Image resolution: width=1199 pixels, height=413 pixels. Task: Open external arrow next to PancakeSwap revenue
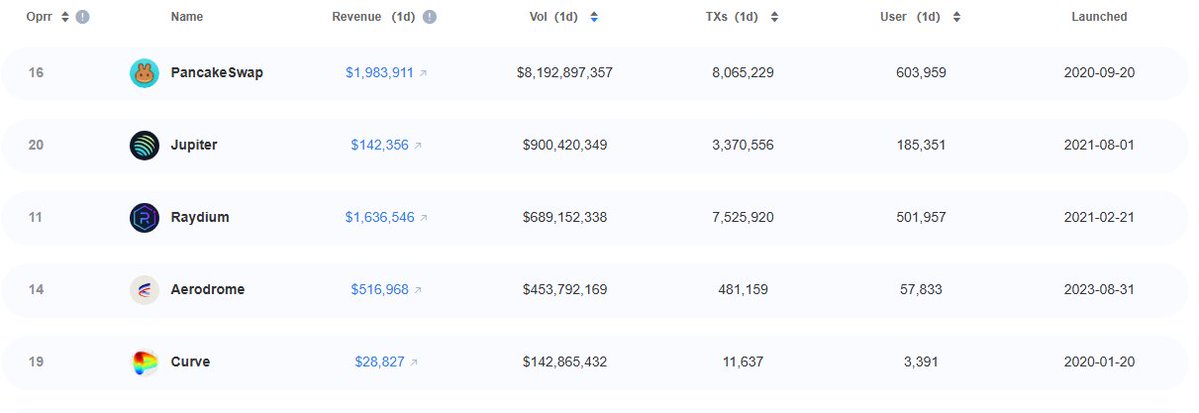[424, 73]
